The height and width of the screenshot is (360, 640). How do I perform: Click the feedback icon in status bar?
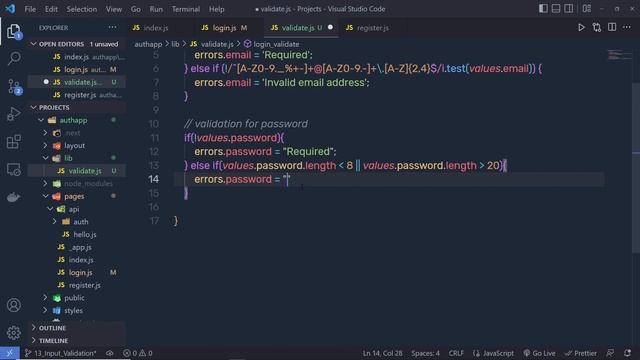pos(610,353)
